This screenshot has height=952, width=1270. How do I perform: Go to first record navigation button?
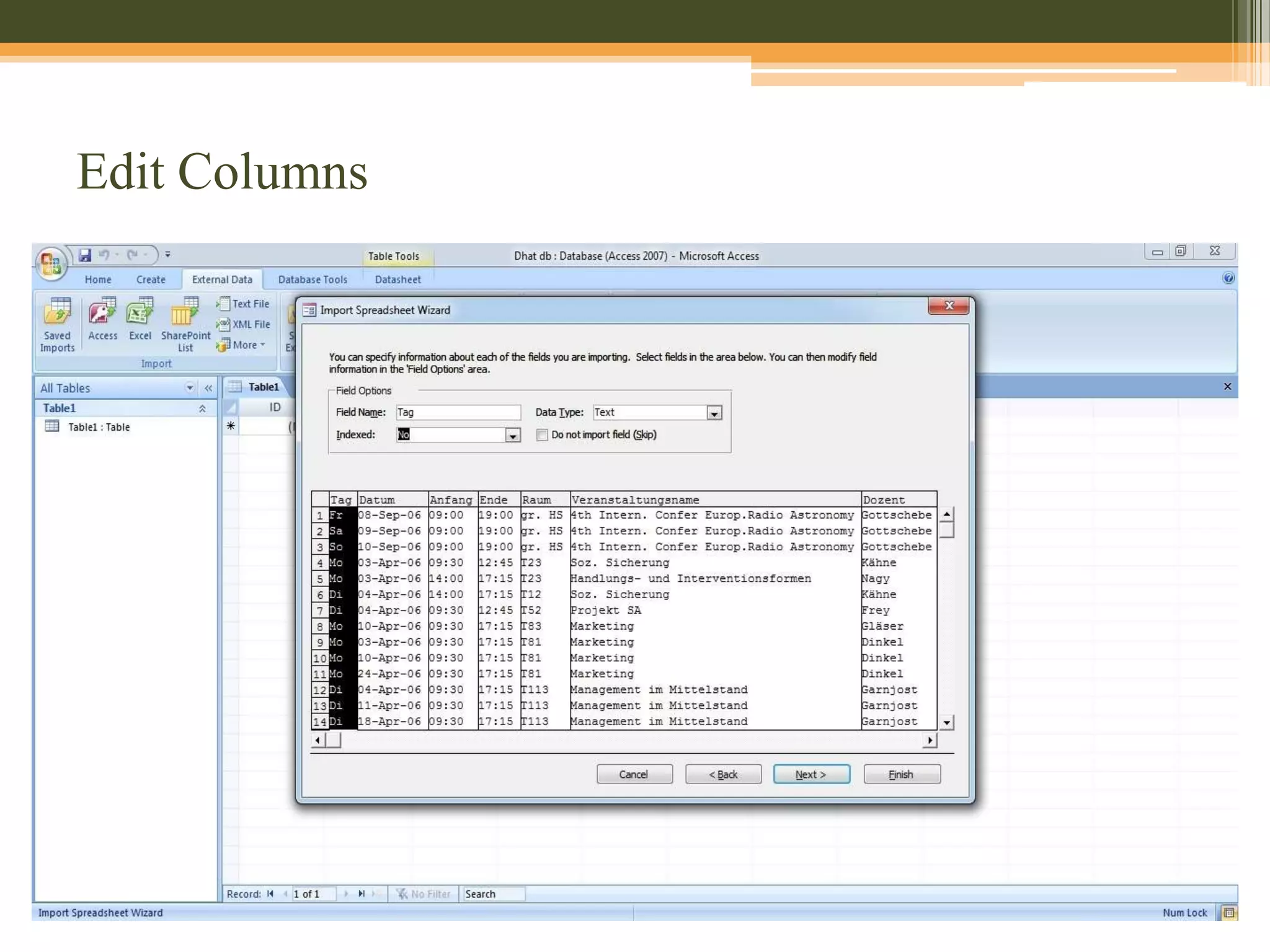[270, 894]
